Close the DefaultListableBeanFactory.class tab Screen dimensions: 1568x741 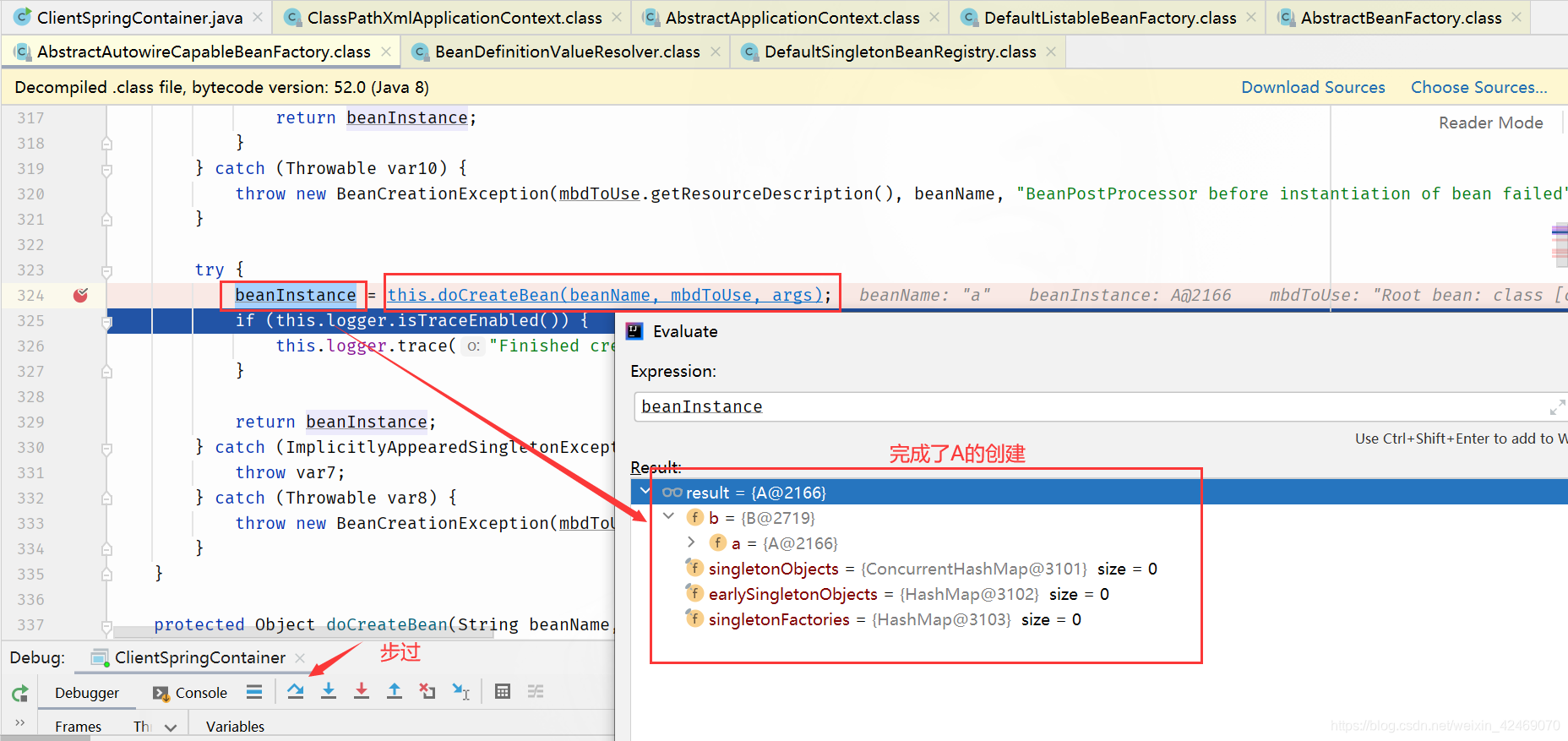[x=1251, y=17]
